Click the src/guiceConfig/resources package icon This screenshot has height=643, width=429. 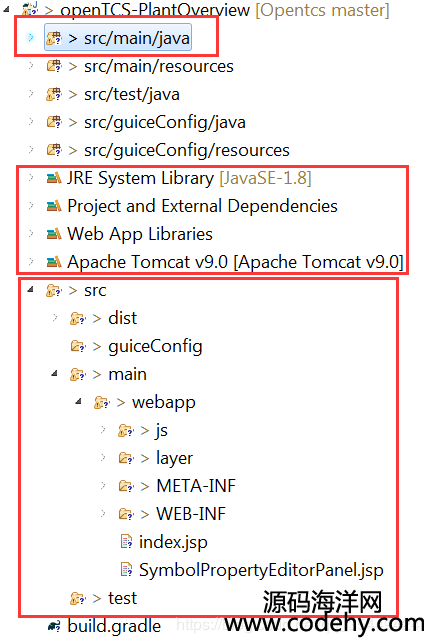(x=54, y=150)
